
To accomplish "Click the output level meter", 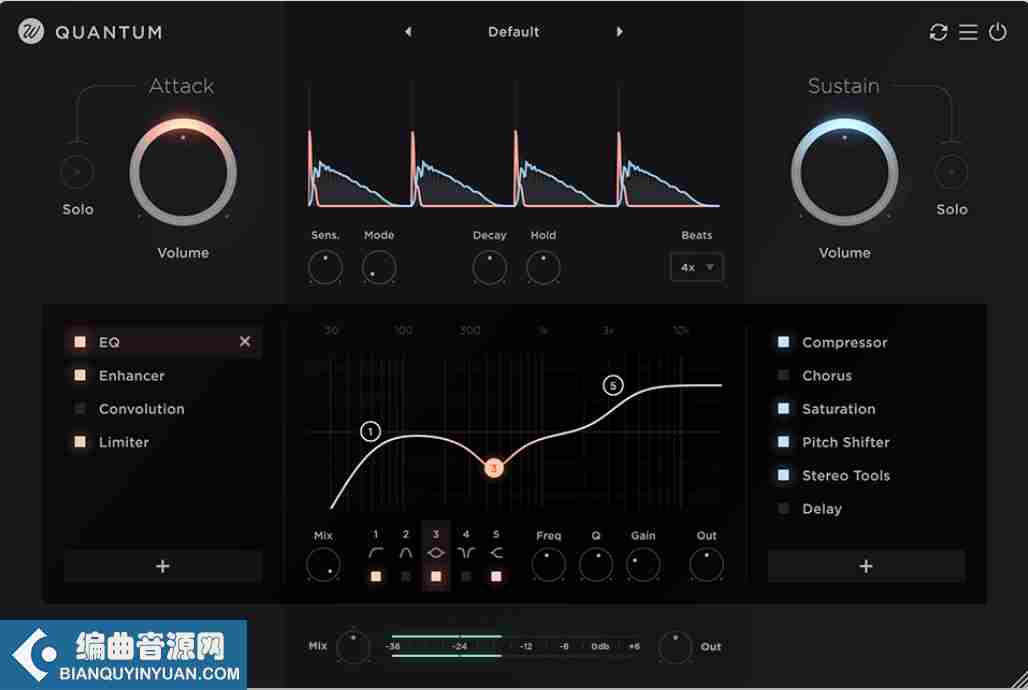I will (515, 646).
